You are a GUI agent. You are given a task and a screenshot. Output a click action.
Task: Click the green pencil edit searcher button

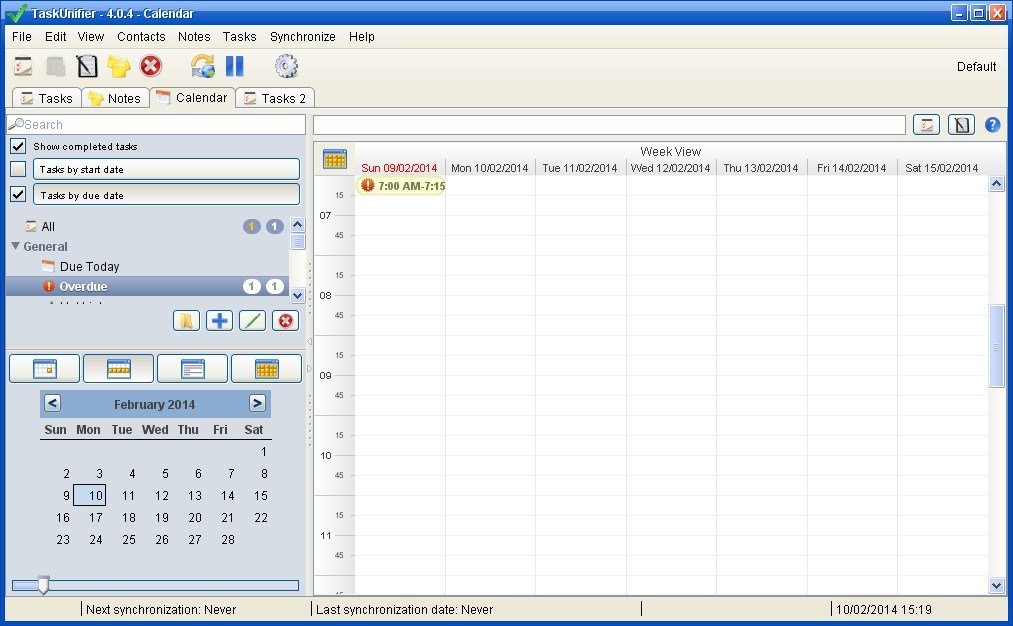253,320
